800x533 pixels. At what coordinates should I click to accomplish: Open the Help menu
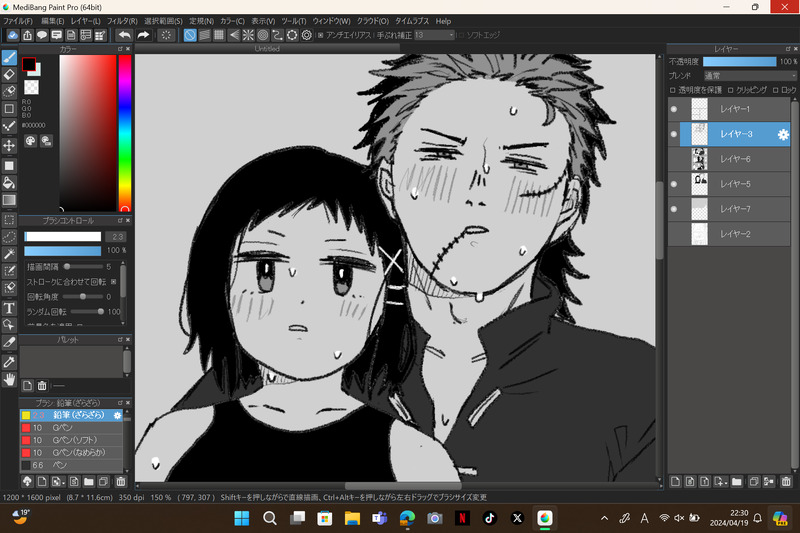click(x=443, y=21)
